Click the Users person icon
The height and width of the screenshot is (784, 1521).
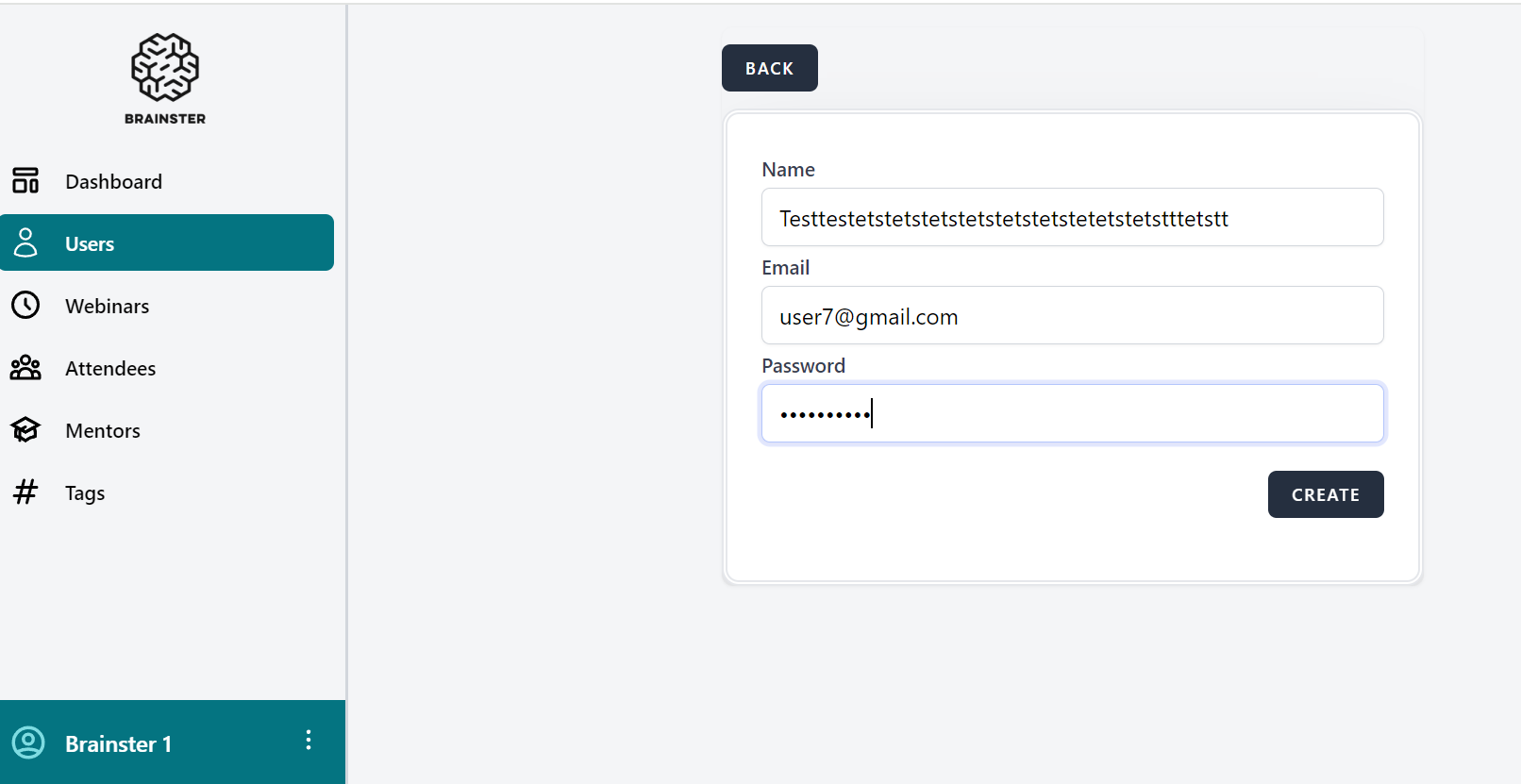(25, 242)
